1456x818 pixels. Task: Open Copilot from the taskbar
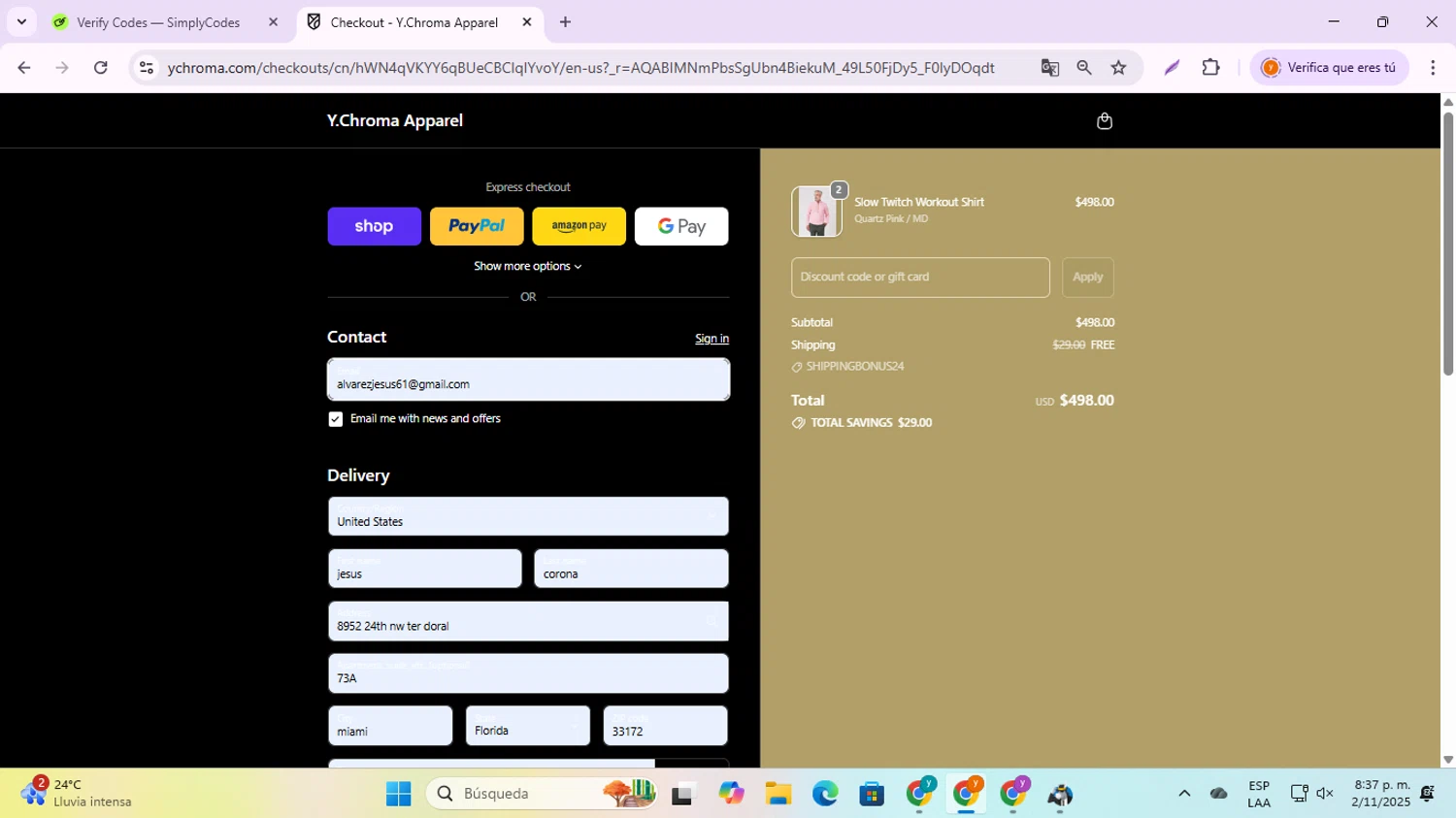pyautogui.click(x=731, y=794)
